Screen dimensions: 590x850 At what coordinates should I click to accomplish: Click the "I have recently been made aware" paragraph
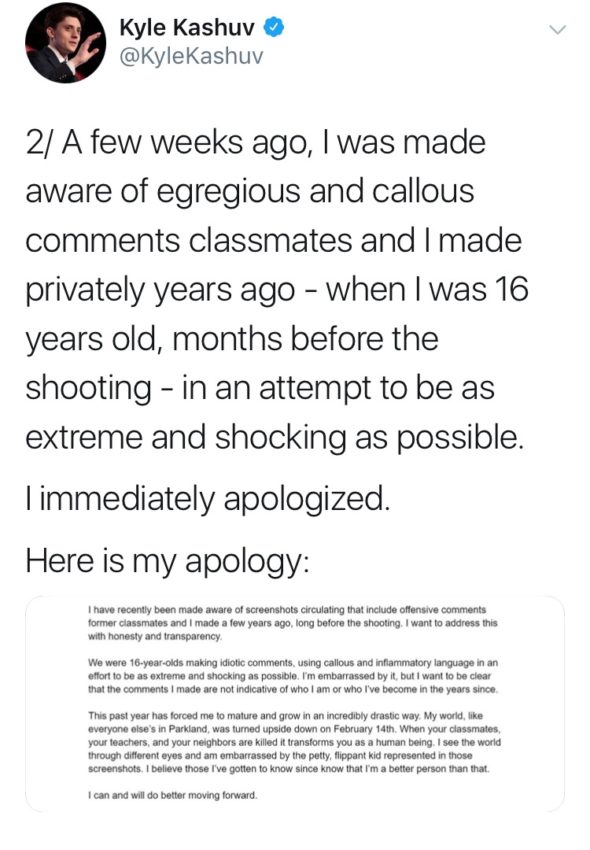[x=293, y=623]
